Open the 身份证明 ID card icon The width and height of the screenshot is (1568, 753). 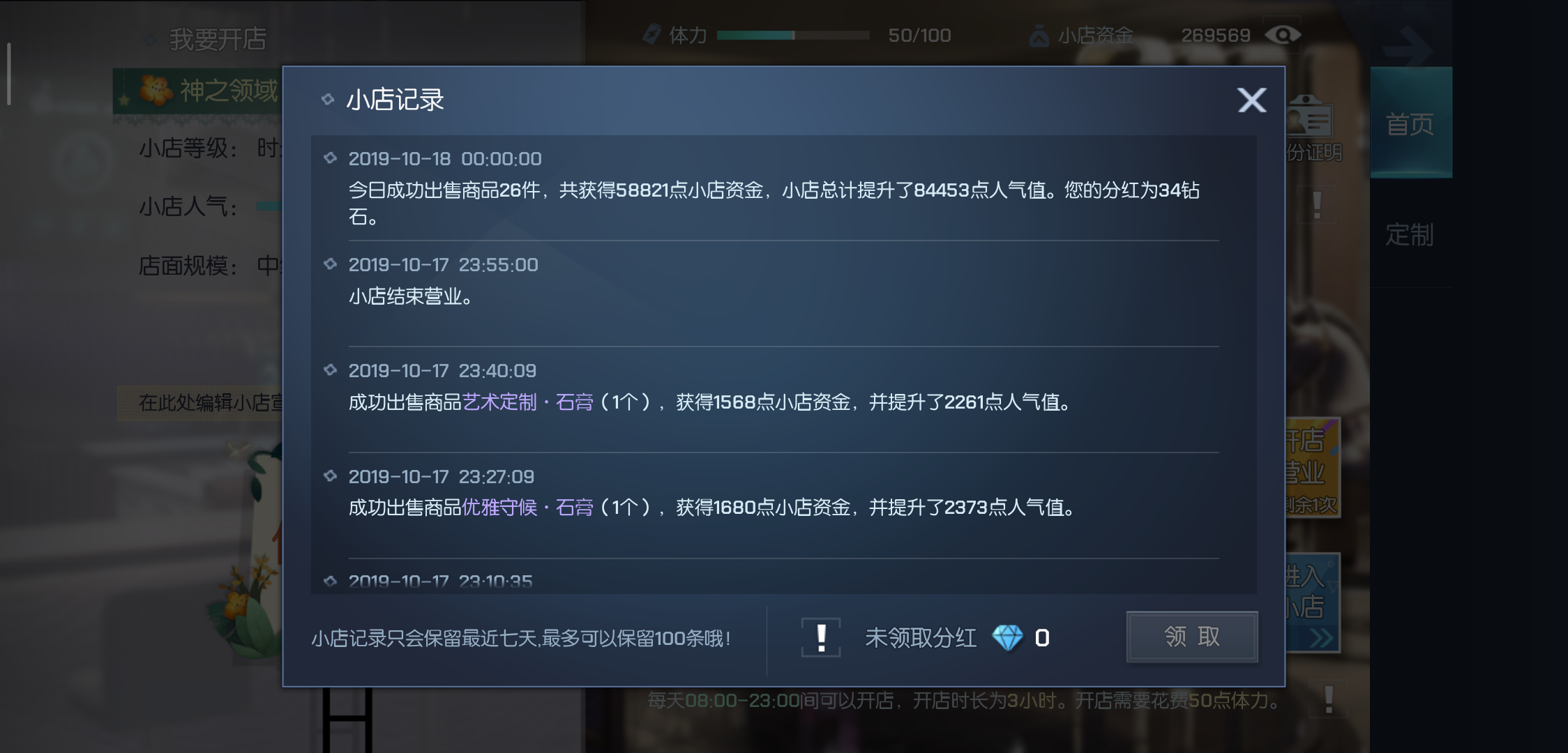tap(1309, 118)
